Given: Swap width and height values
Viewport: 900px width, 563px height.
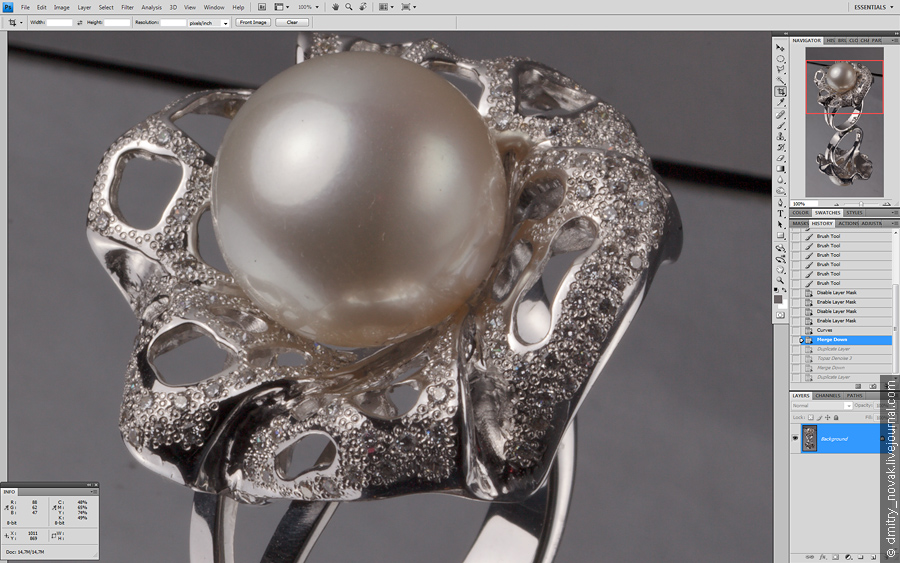Looking at the screenshot, I should pos(80,22).
